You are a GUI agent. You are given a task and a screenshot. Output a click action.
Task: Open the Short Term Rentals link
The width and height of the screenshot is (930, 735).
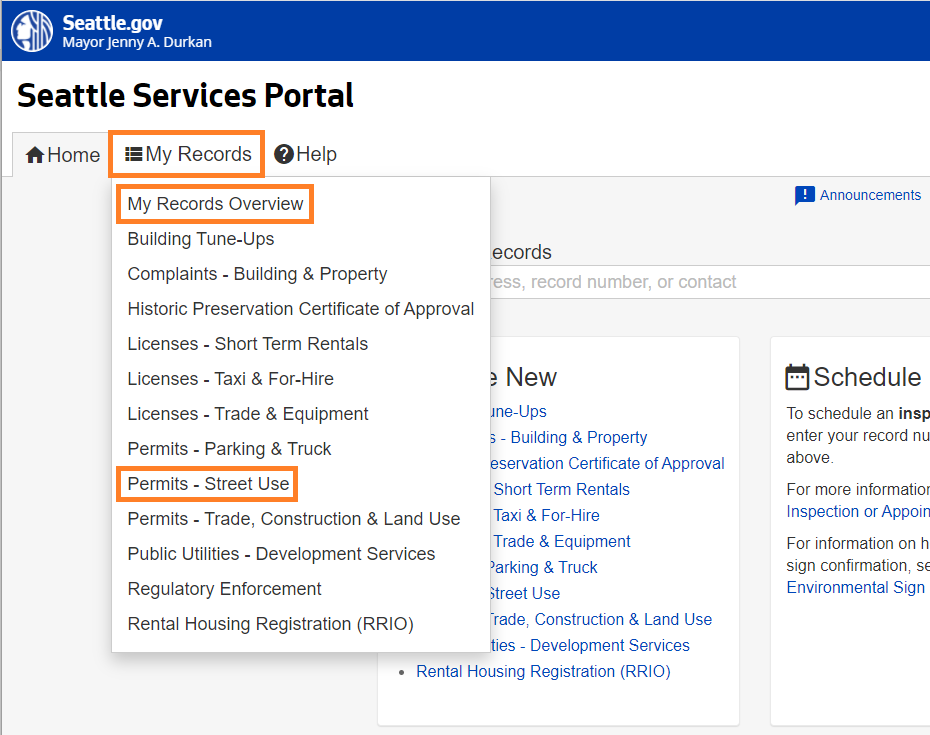(561, 489)
